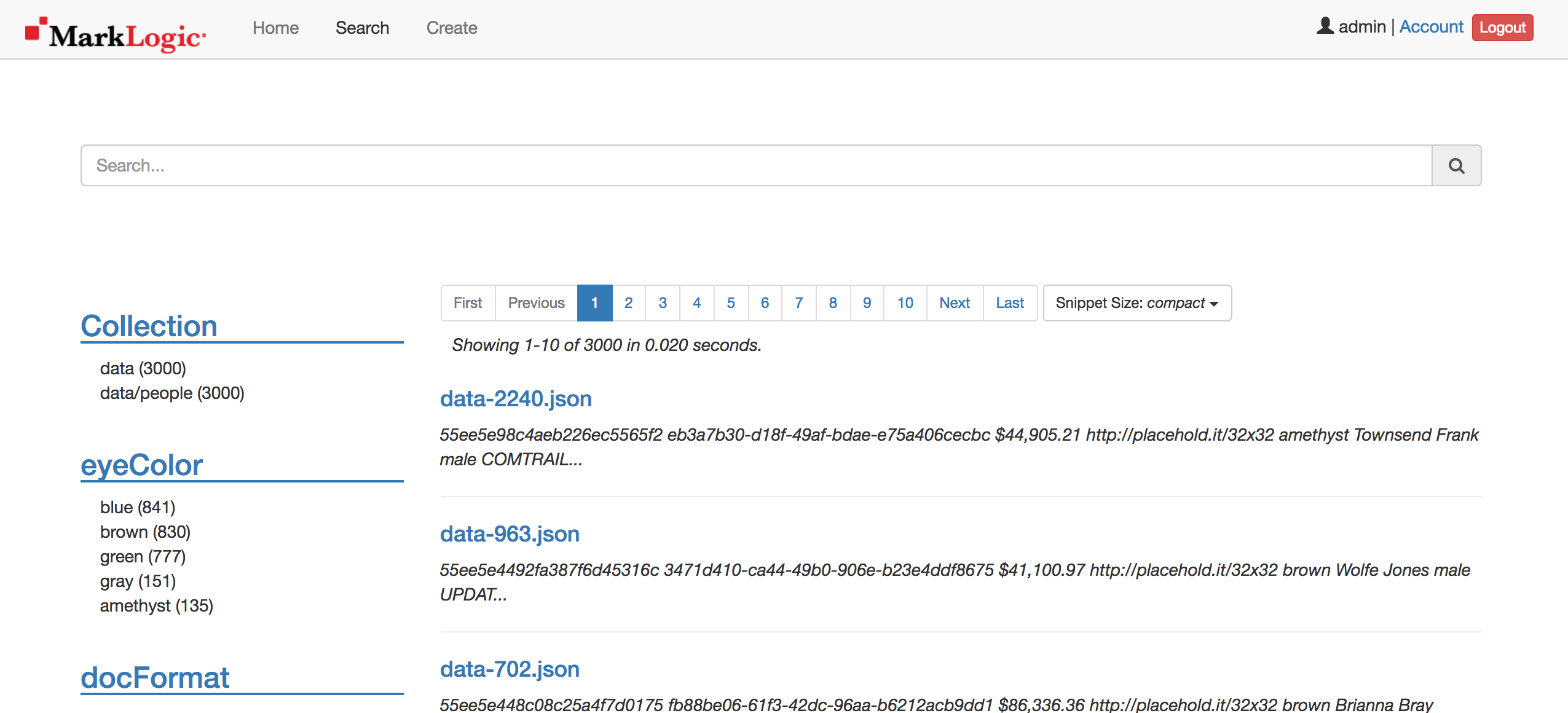Go to the Next results page

pyautogui.click(x=955, y=303)
